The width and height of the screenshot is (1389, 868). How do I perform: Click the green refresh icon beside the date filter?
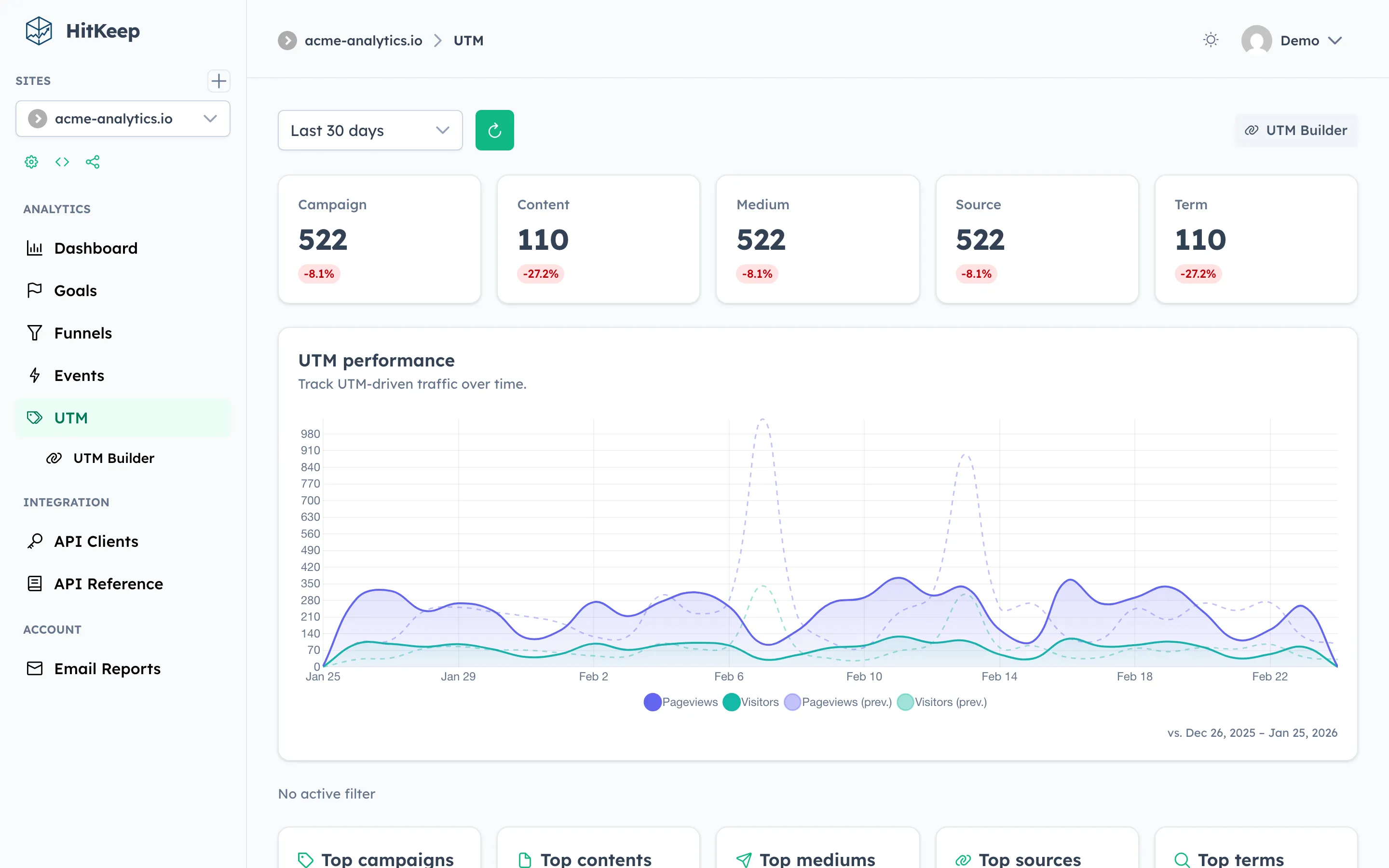(x=494, y=130)
